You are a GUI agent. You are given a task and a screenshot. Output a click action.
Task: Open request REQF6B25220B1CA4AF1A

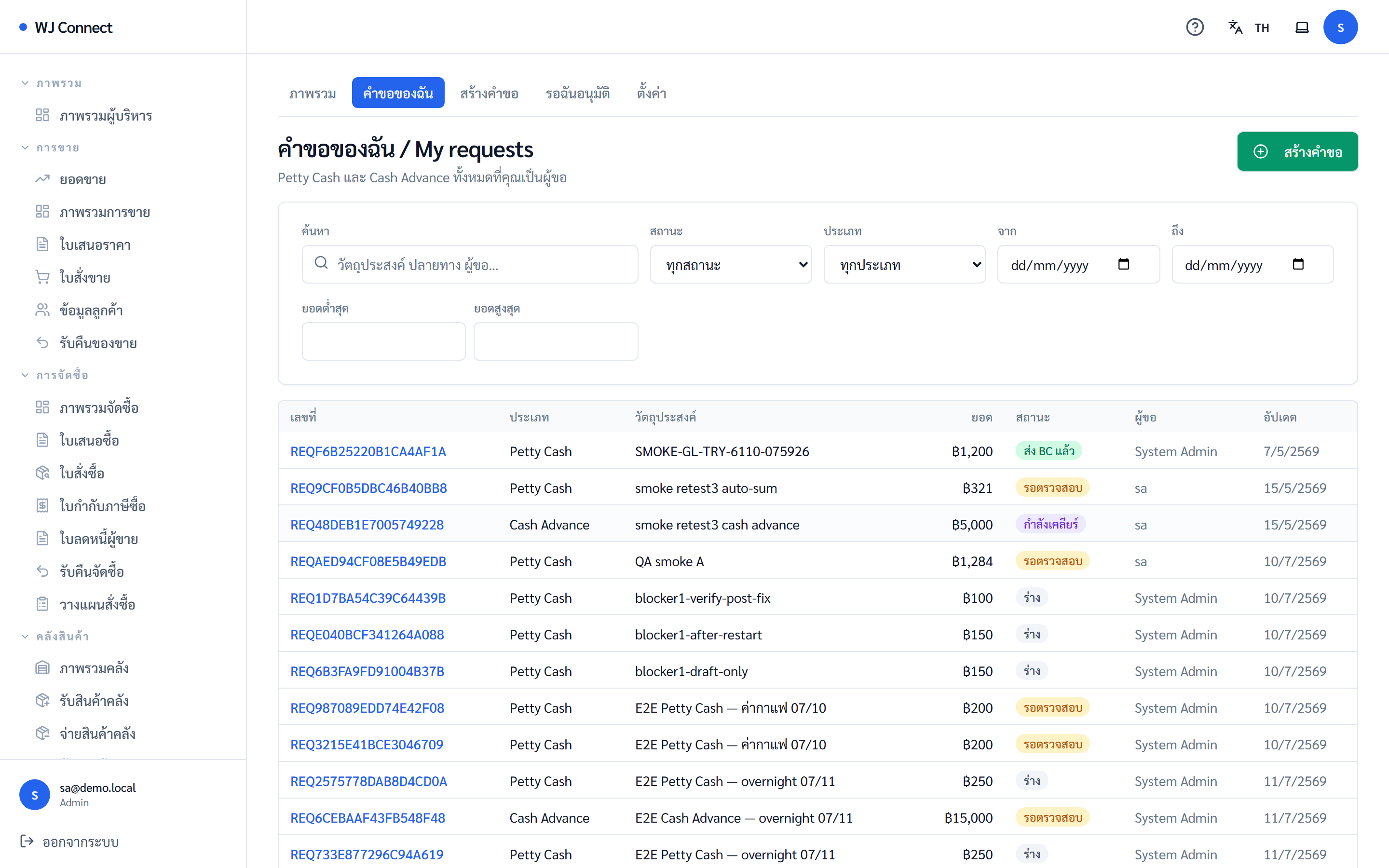(x=368, y=451)
